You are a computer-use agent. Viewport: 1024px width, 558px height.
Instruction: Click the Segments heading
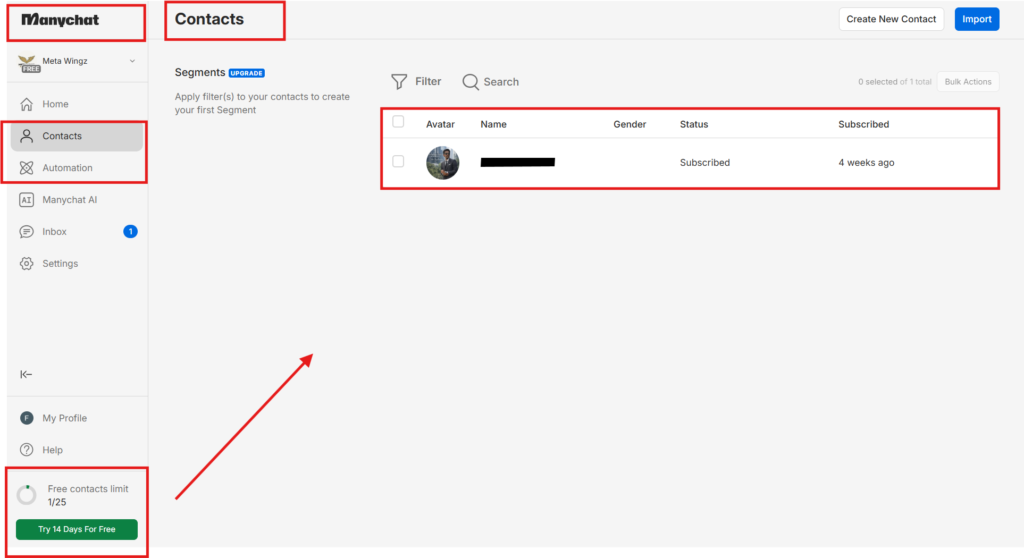200,73
